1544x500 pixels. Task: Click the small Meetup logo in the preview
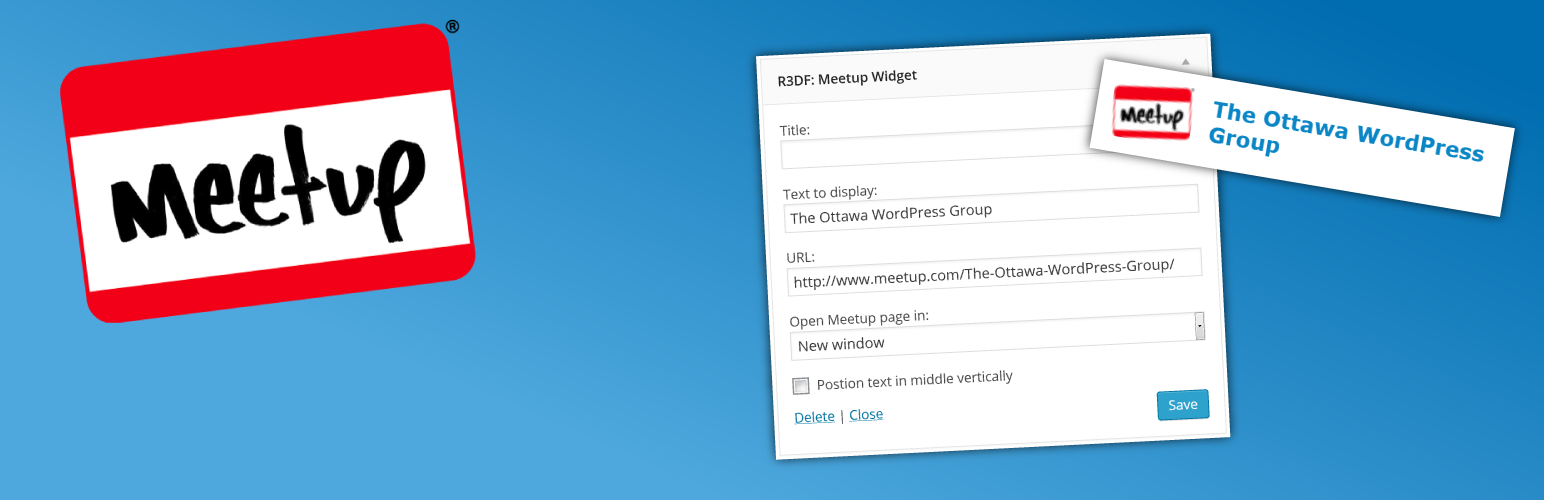pyautogui.click(x=1153, y=112)
